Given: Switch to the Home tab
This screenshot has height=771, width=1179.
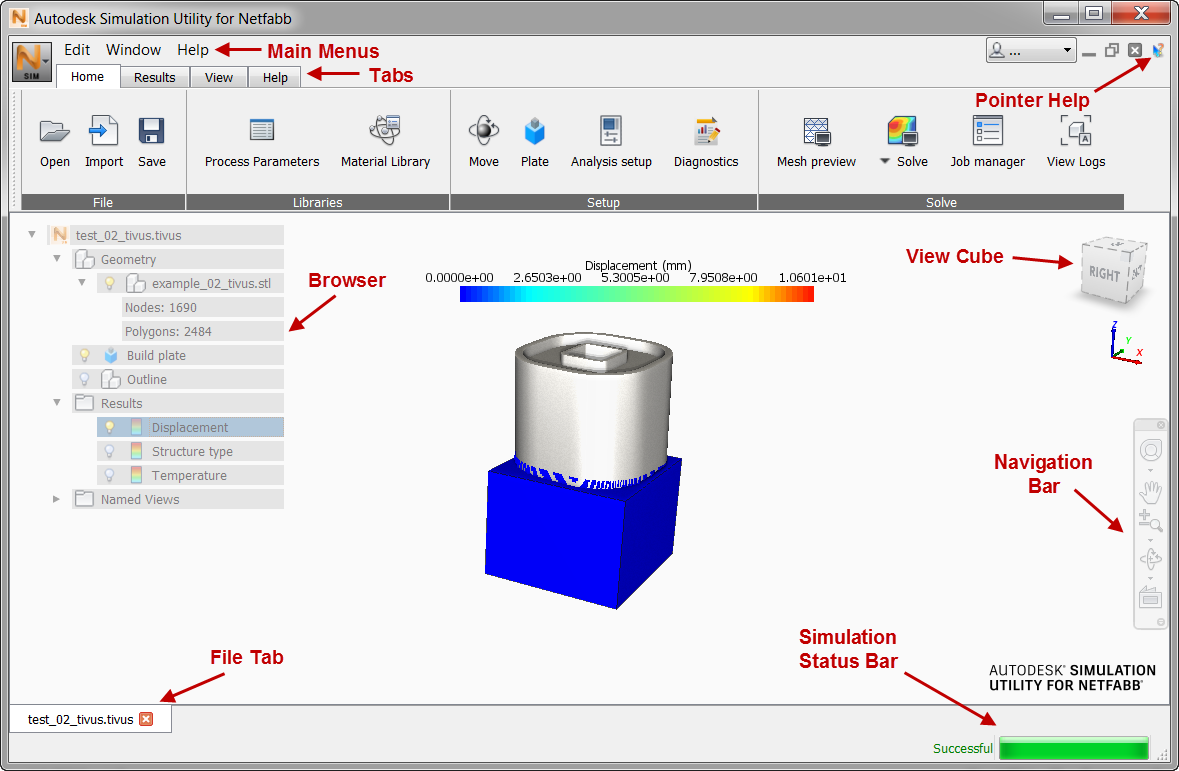Looking at the screenshot, I should tap(87, 77).
